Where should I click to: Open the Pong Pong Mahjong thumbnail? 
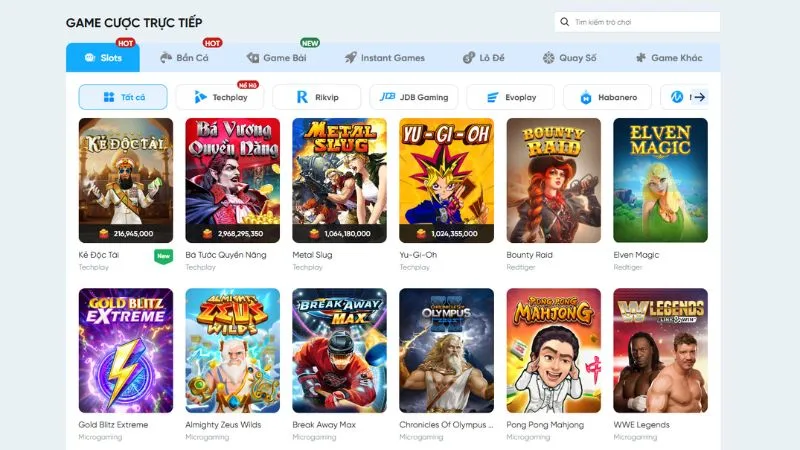coord(554,351)
